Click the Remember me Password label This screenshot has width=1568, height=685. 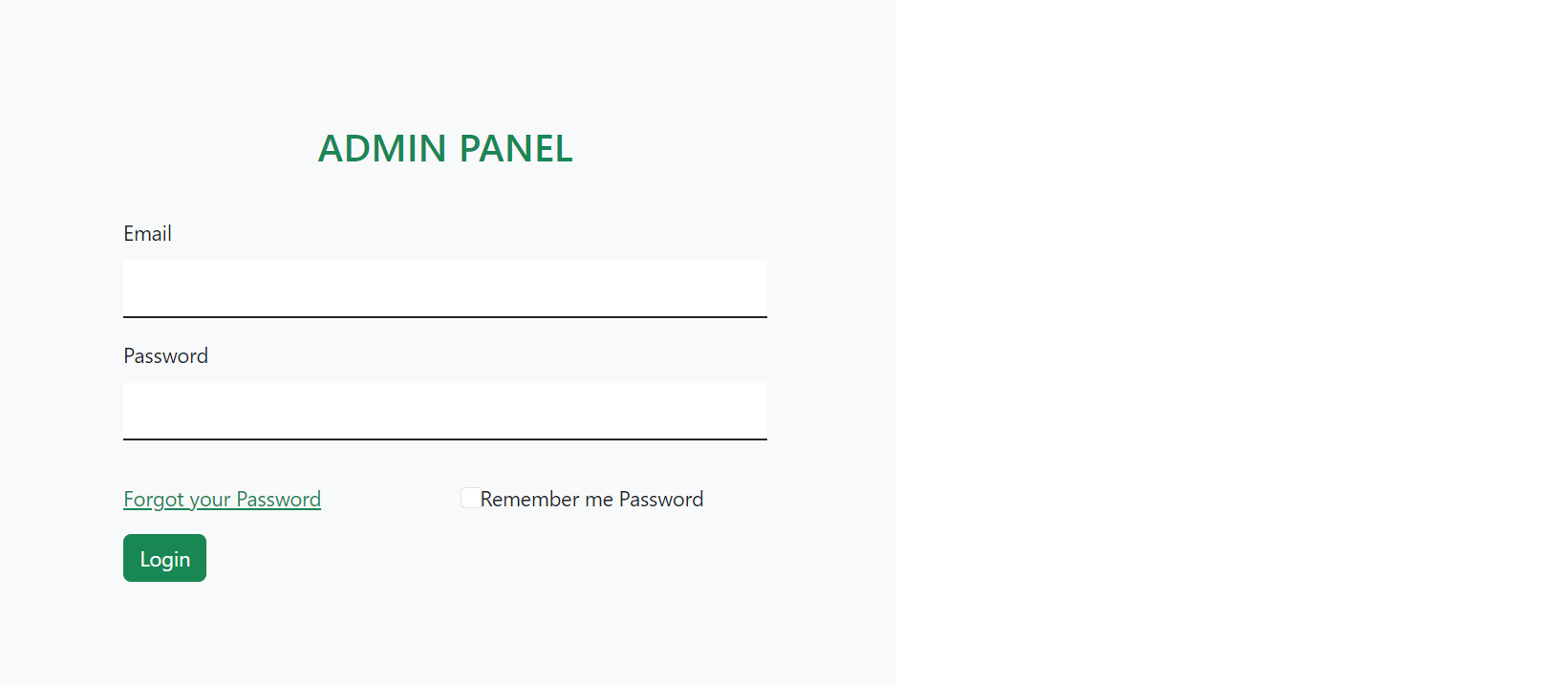tap(592, 499)
